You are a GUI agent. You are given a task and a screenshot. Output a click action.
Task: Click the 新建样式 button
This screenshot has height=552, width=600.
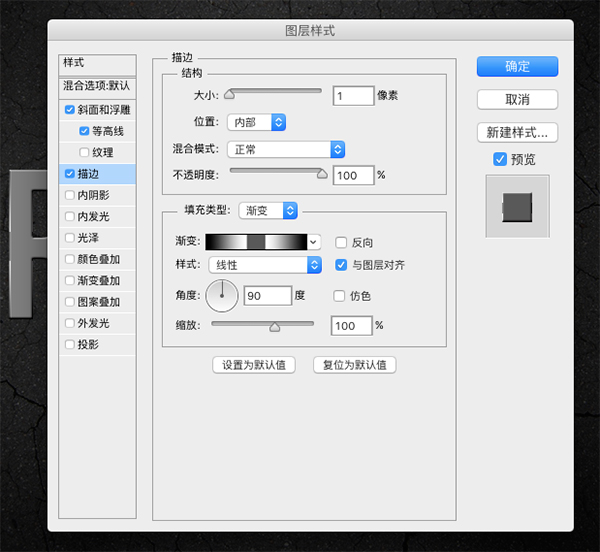(517, 132)
